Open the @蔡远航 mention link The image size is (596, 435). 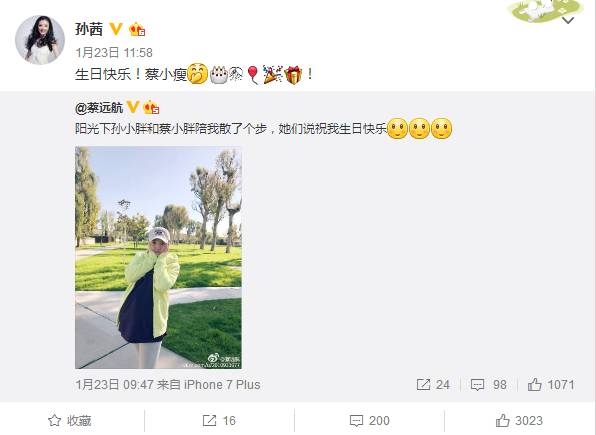point(99,108)
